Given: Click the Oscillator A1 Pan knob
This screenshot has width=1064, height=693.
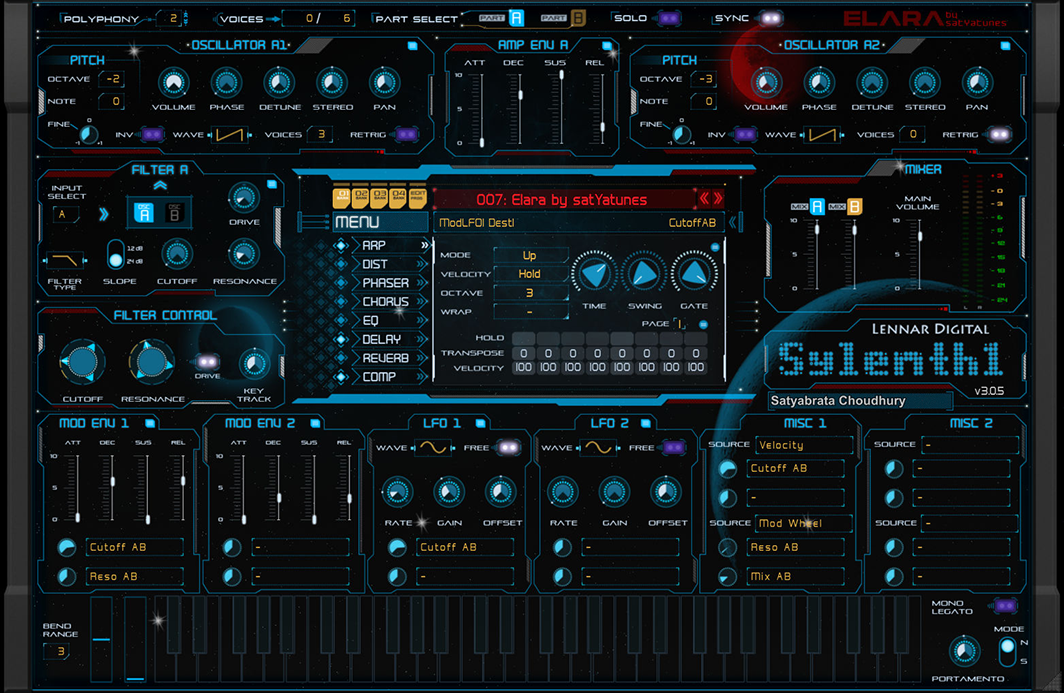Looking at the screenshot, I should 384,83.
